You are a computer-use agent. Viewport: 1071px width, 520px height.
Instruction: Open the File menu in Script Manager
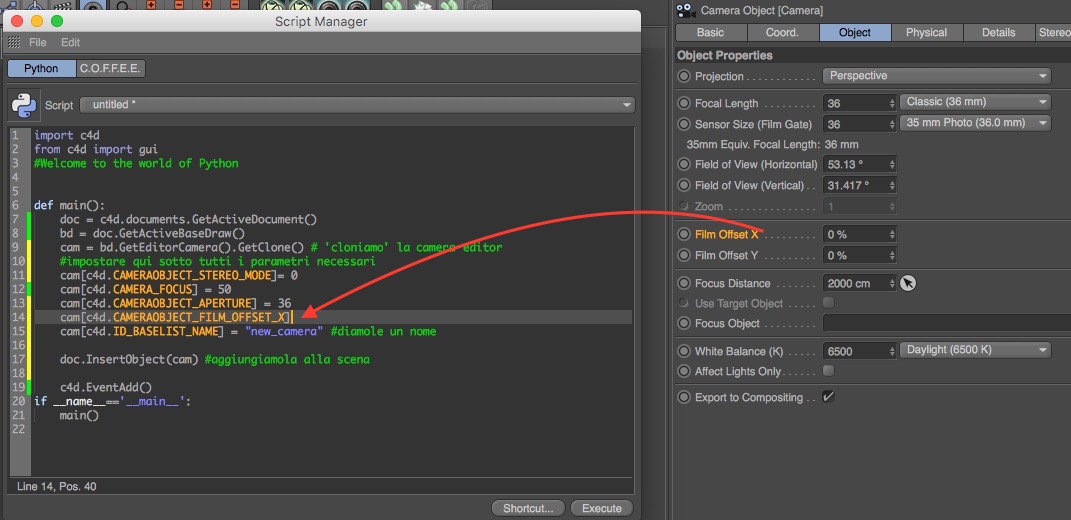pos(38,42)
